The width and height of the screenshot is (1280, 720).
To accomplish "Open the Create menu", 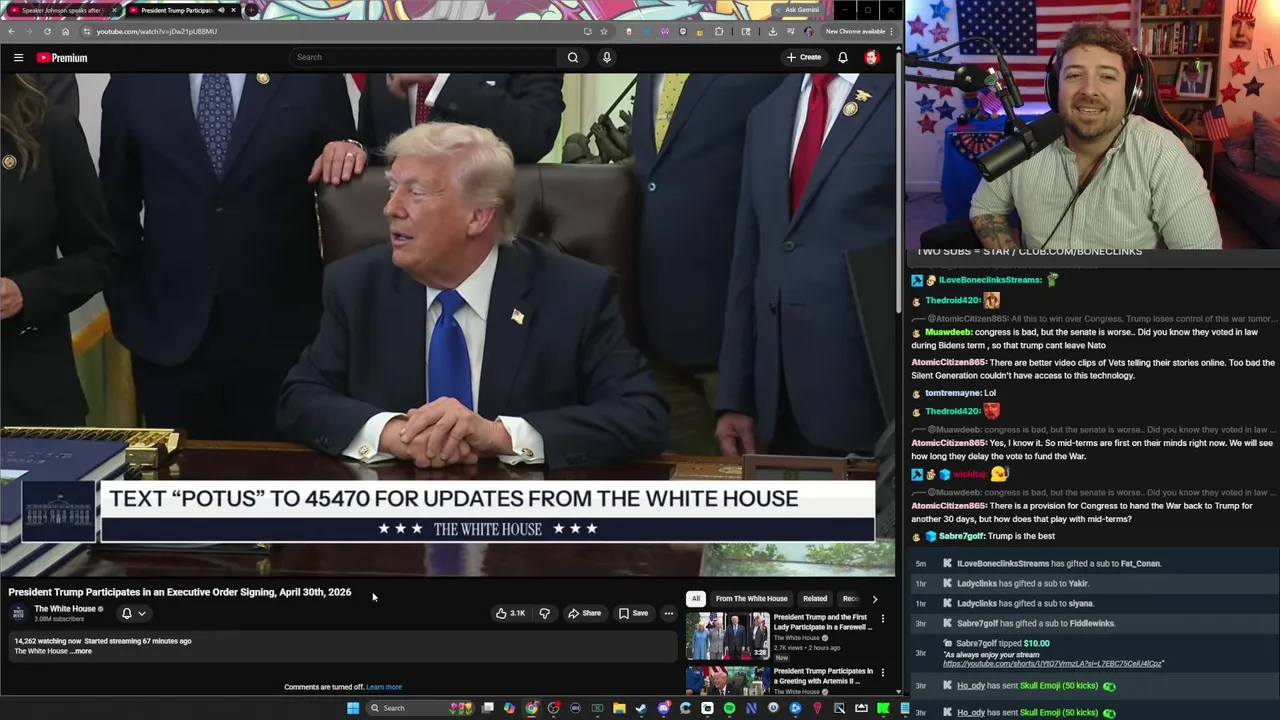I will [803, 57].
